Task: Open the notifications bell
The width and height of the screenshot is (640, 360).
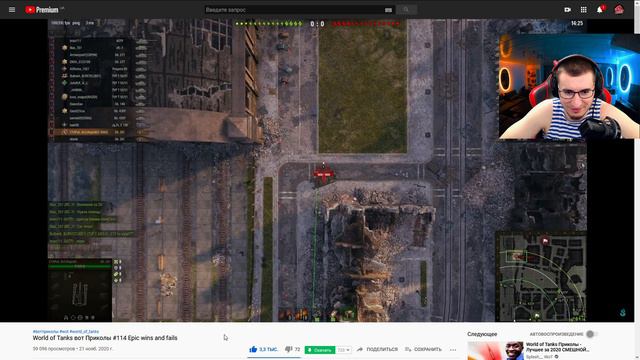Action: (600, 9)
